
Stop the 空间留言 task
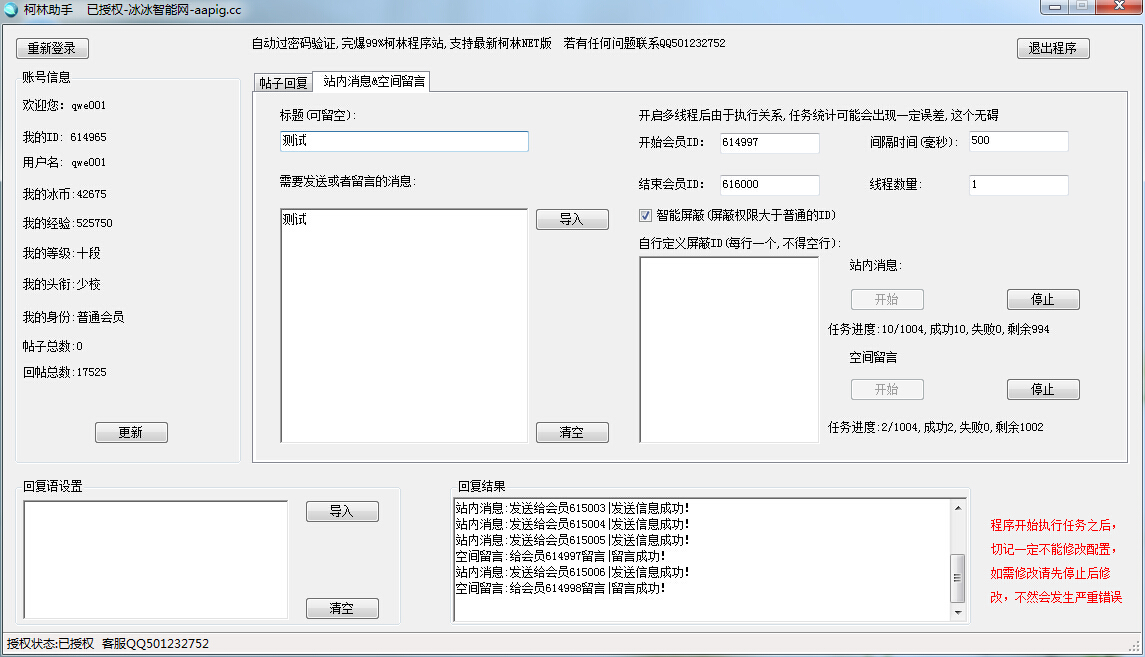tap(1043, 389)
